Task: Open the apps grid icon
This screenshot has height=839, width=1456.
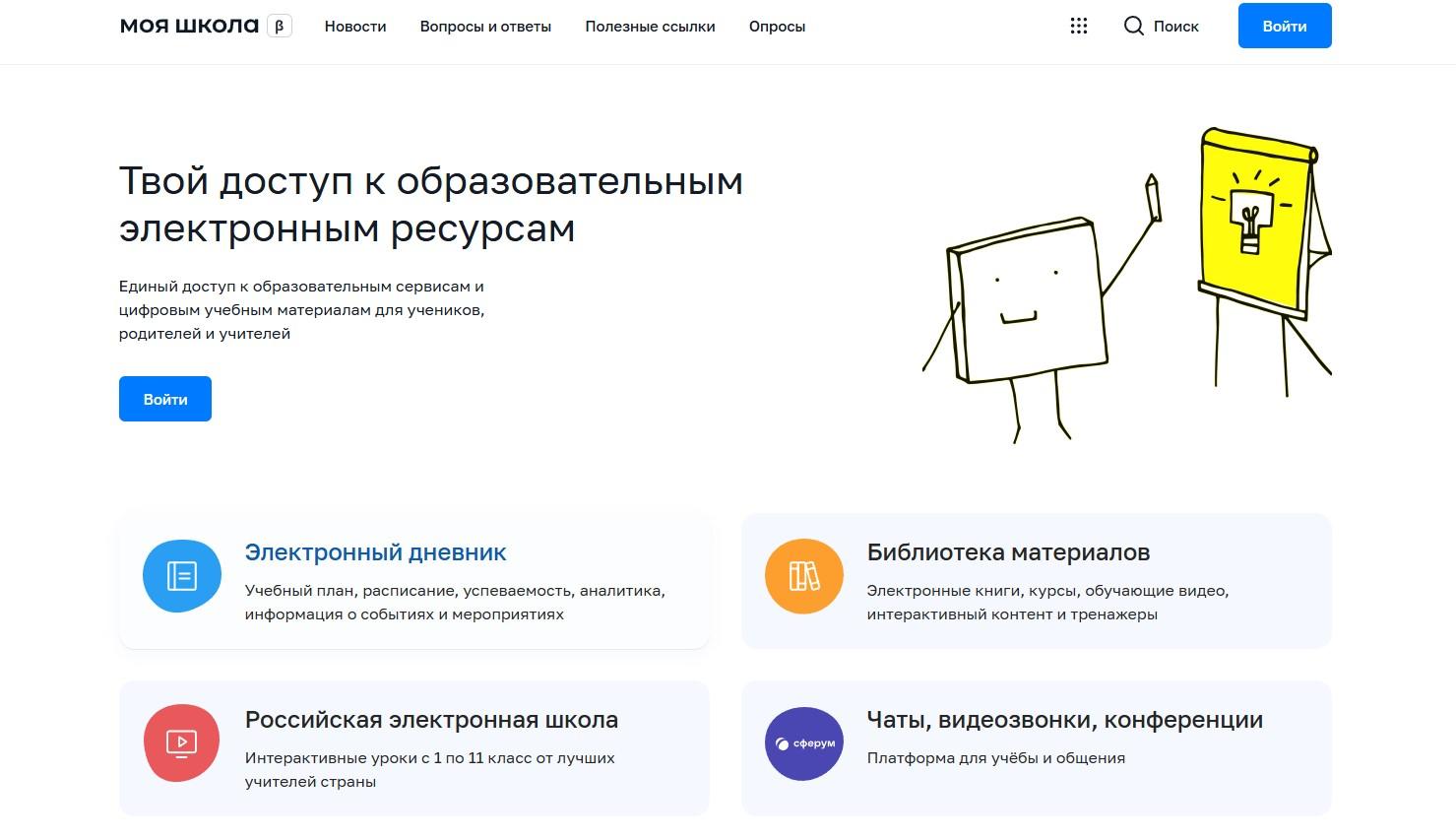Action: point(1079,27)
